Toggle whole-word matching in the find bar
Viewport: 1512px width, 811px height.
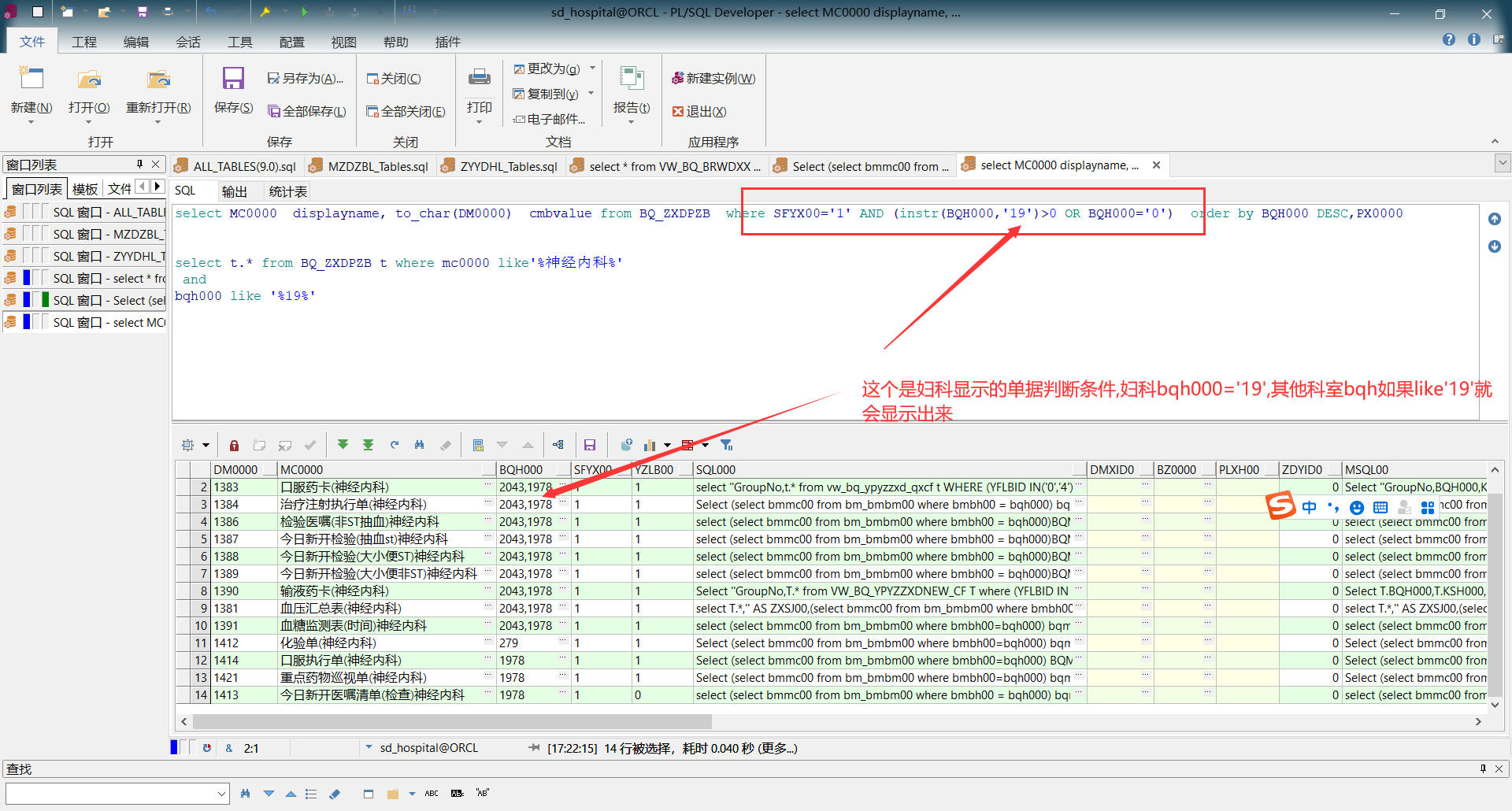tap(458, 794)
